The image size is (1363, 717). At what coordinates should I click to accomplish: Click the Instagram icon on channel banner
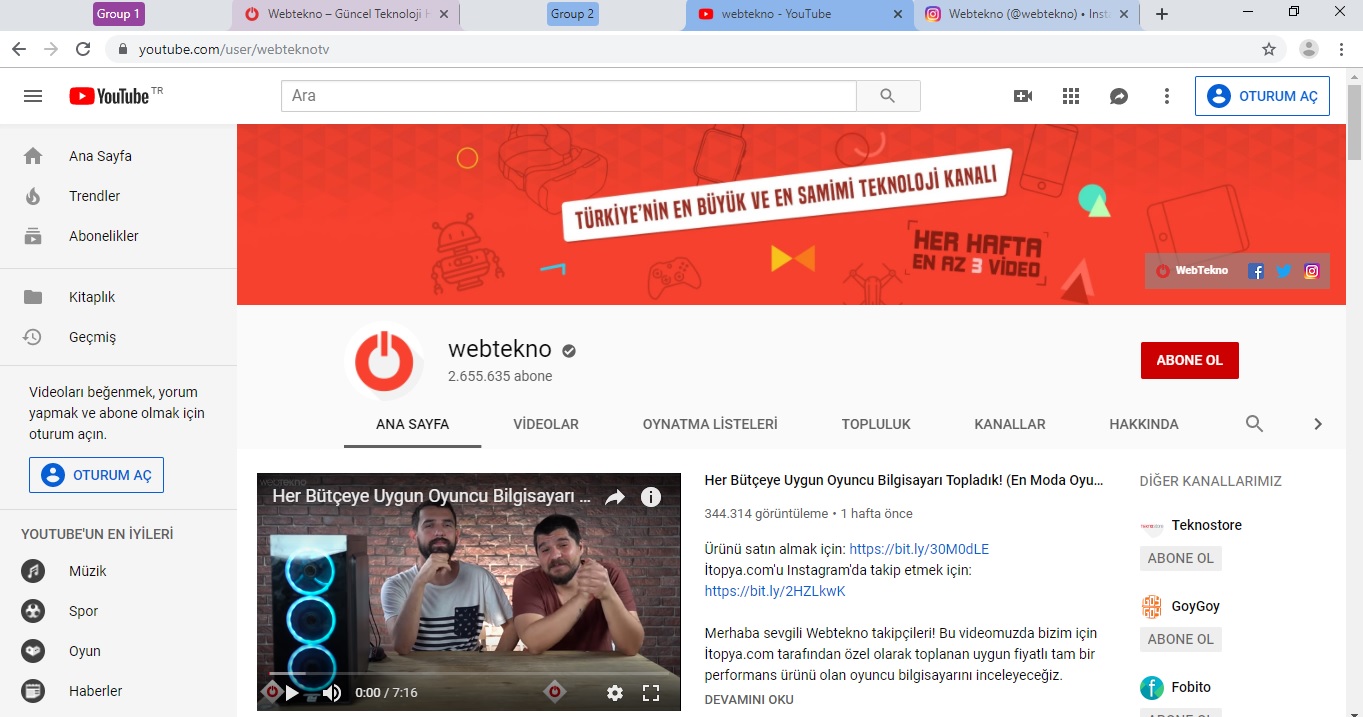[1312, 271]
